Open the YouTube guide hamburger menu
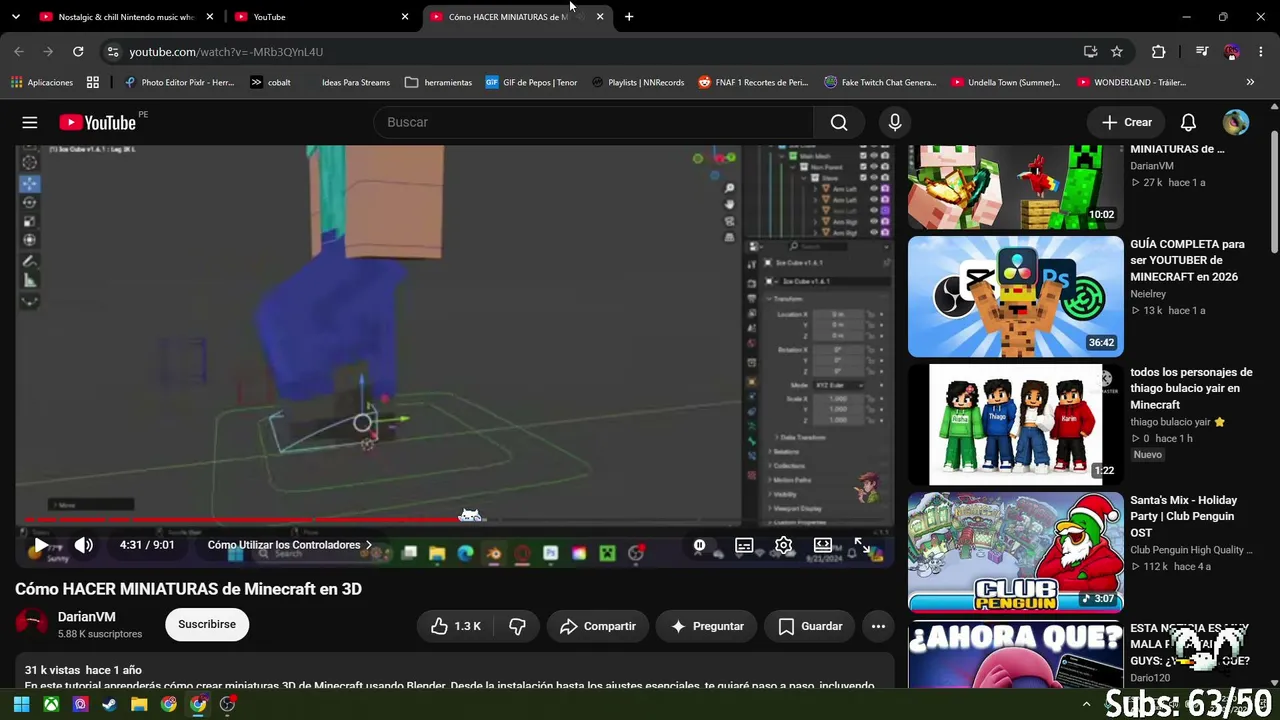 [30, 122]
